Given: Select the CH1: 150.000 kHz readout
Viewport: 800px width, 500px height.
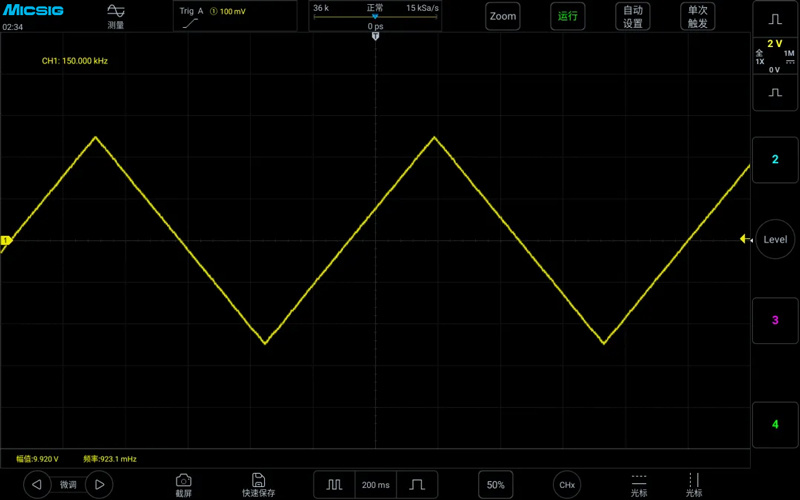Looking at the screenshot, I should pos(74,61).
